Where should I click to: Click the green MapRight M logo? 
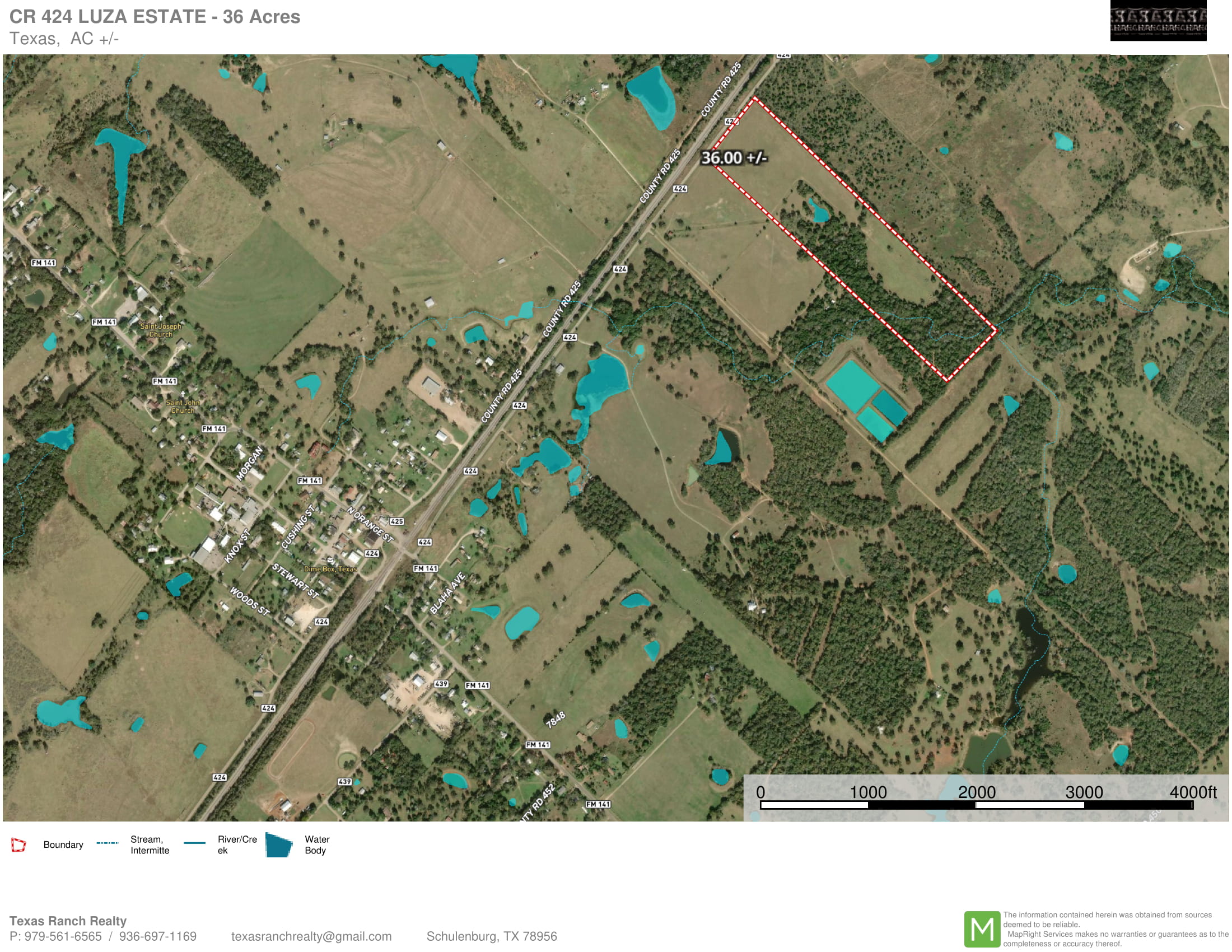tap(982, 929)
